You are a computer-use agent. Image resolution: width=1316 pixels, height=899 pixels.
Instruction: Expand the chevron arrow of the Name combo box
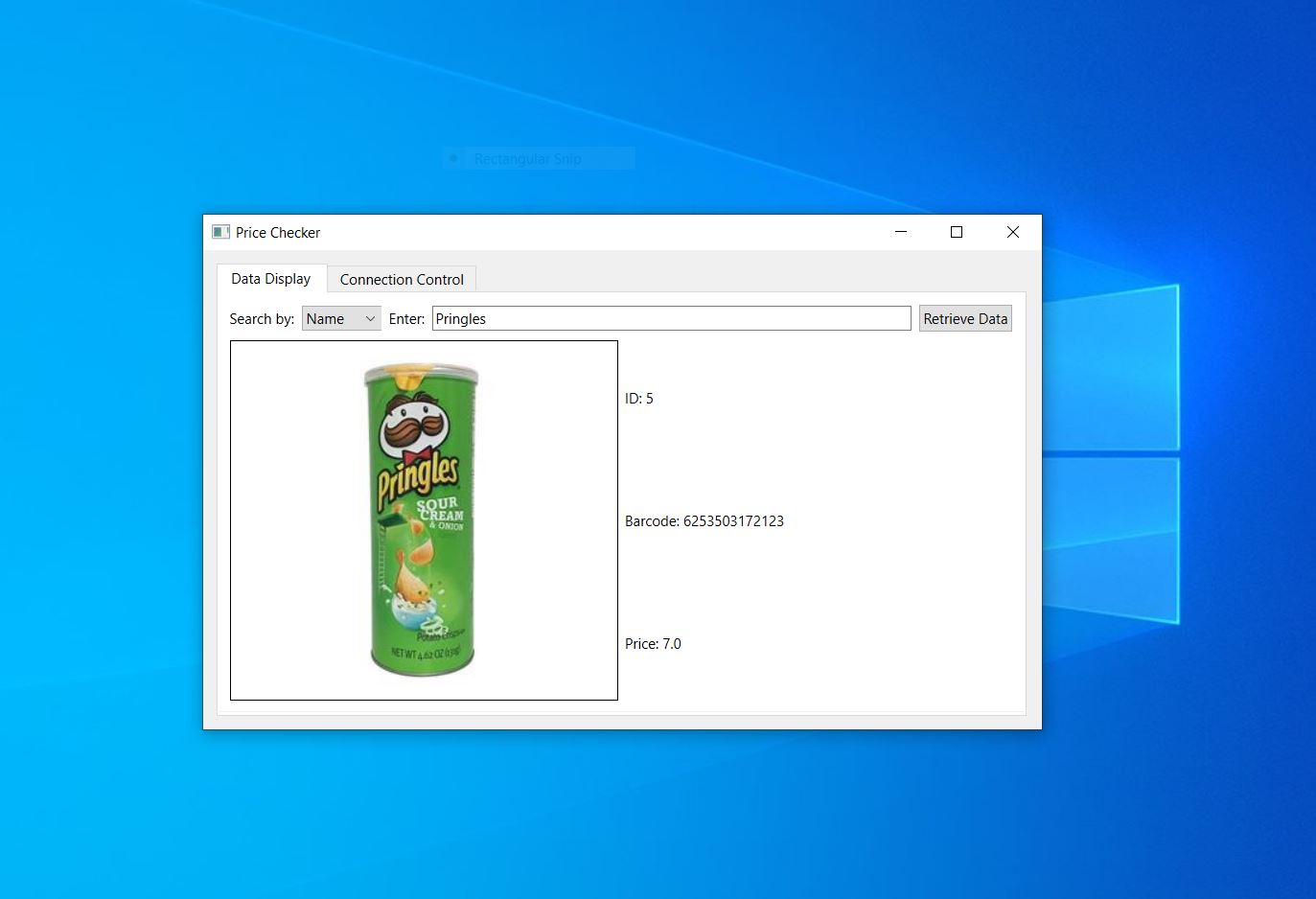click(x=370, y=318)
